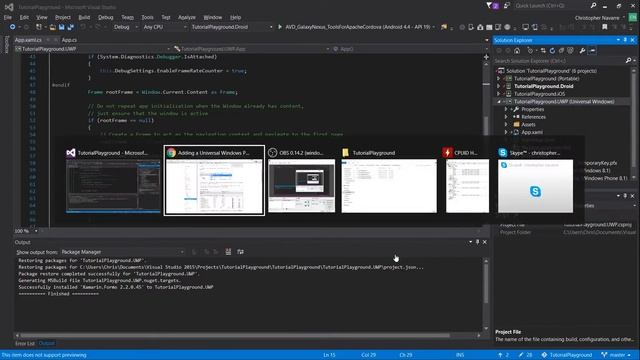This screenshot has width=640, height=360.
Task: Start debugging with the green play arrow
Action: coord(280,27)
